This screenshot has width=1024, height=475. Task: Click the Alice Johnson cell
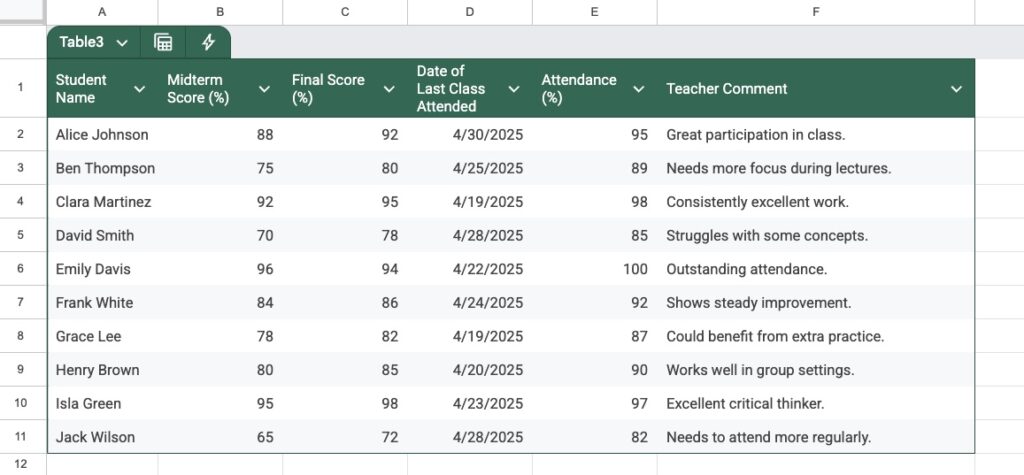102,135
